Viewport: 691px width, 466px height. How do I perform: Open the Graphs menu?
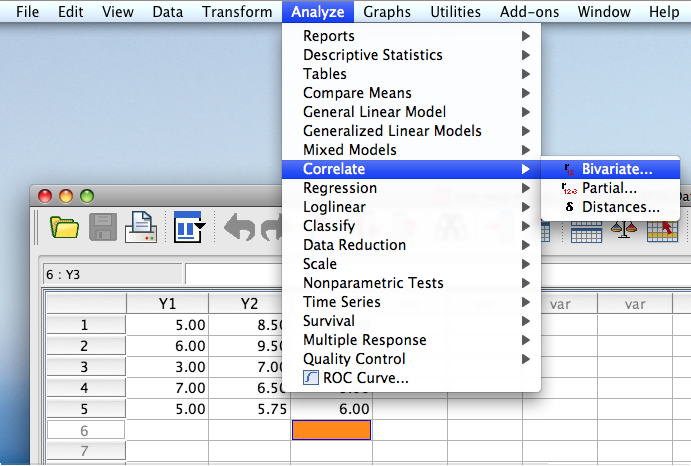tap(387, 11)
